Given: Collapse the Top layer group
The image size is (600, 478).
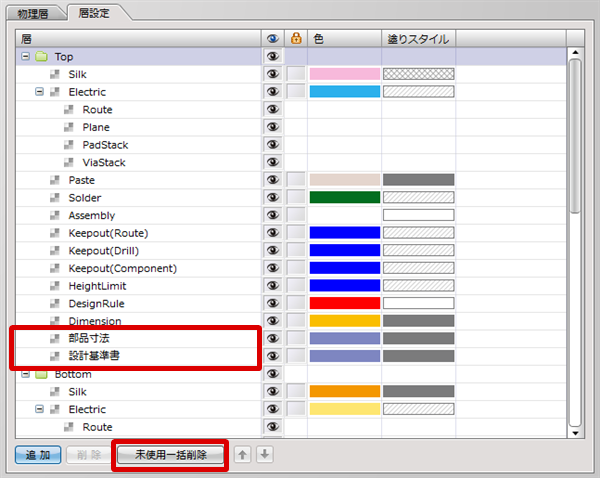Looking at the screenshot, I should pos(25,57).
